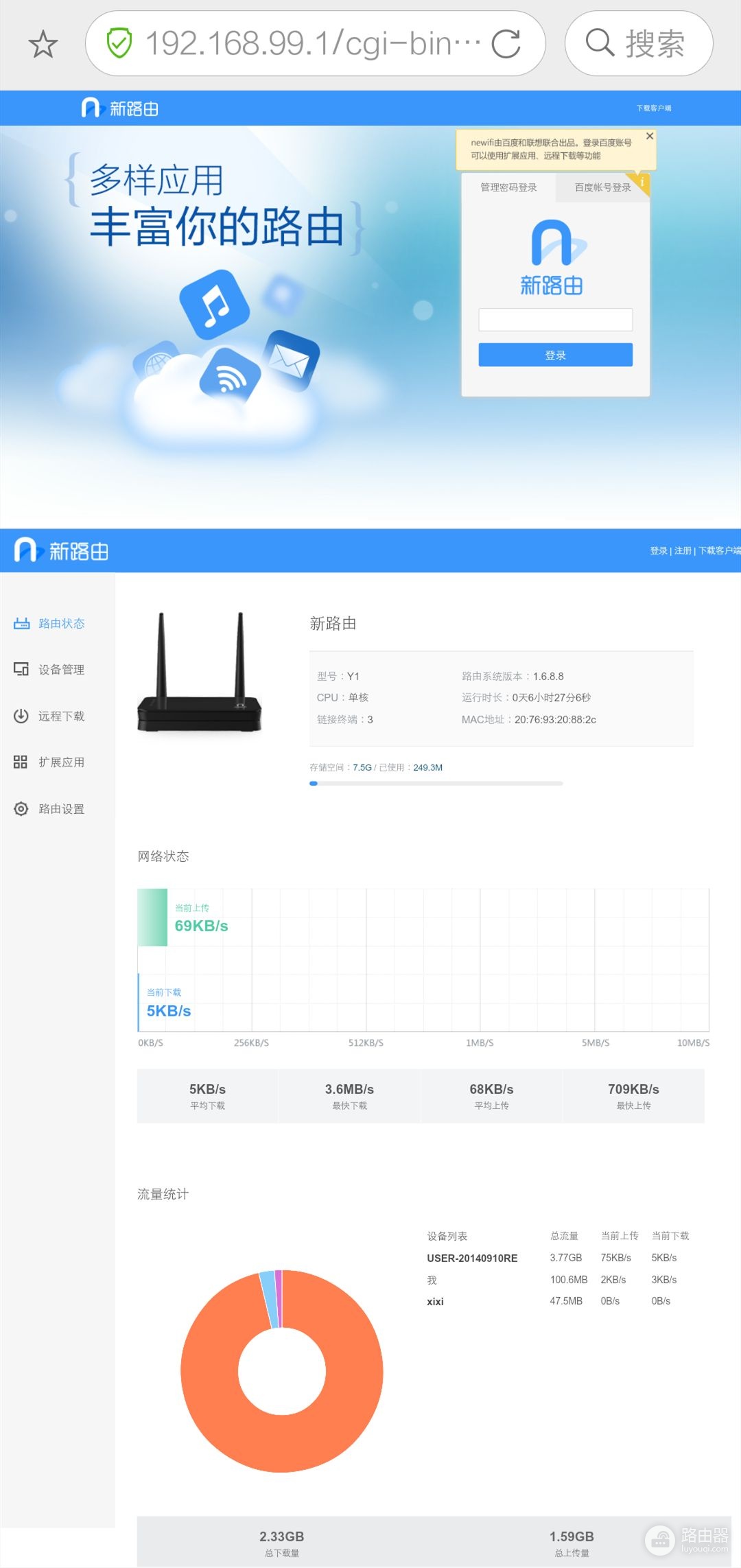The width and height of the screenshot is (741, 1568).
Task: Focus the admin password input field
Action: 556,320
